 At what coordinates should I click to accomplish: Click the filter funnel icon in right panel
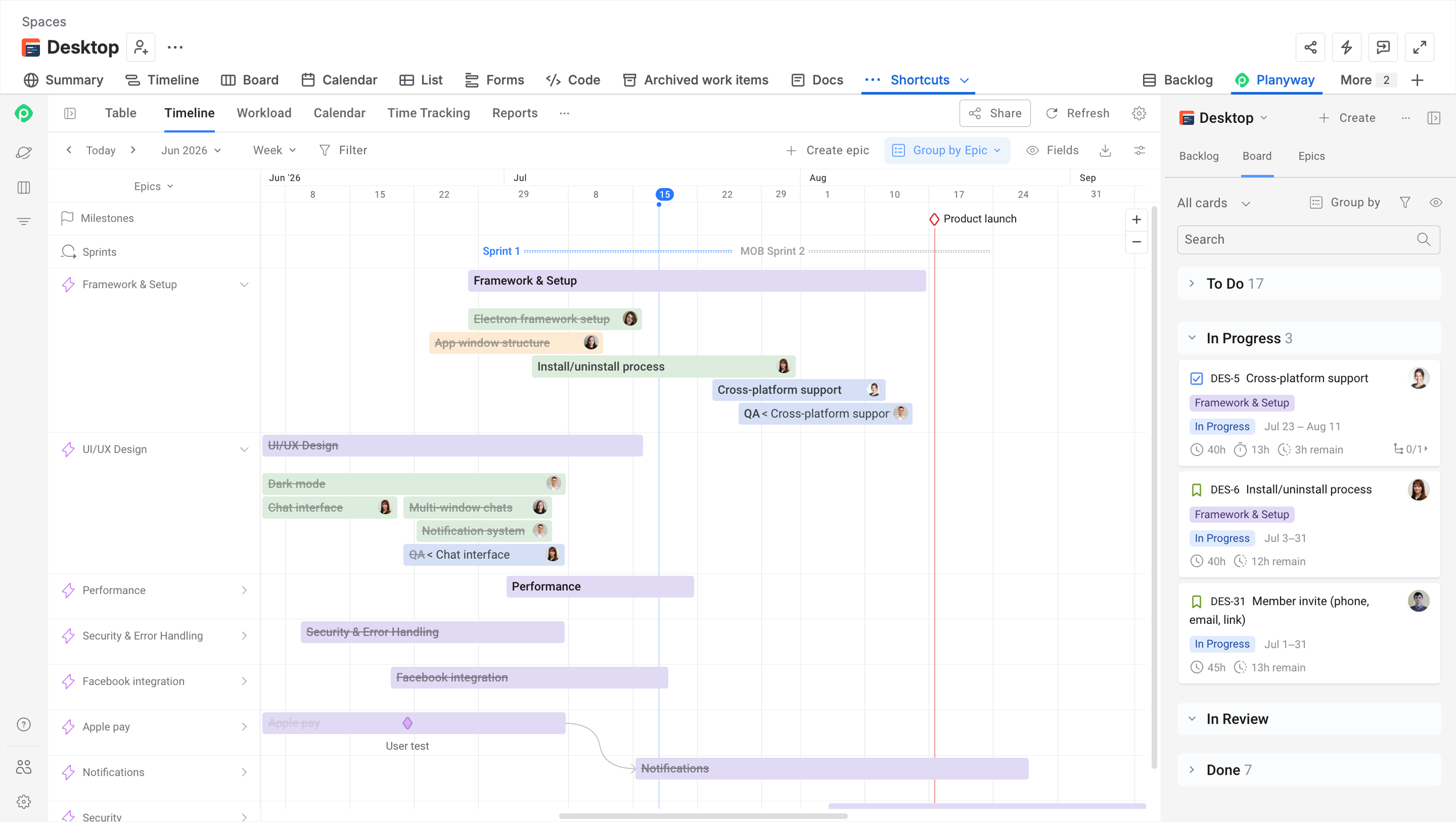pos(1404,202)
